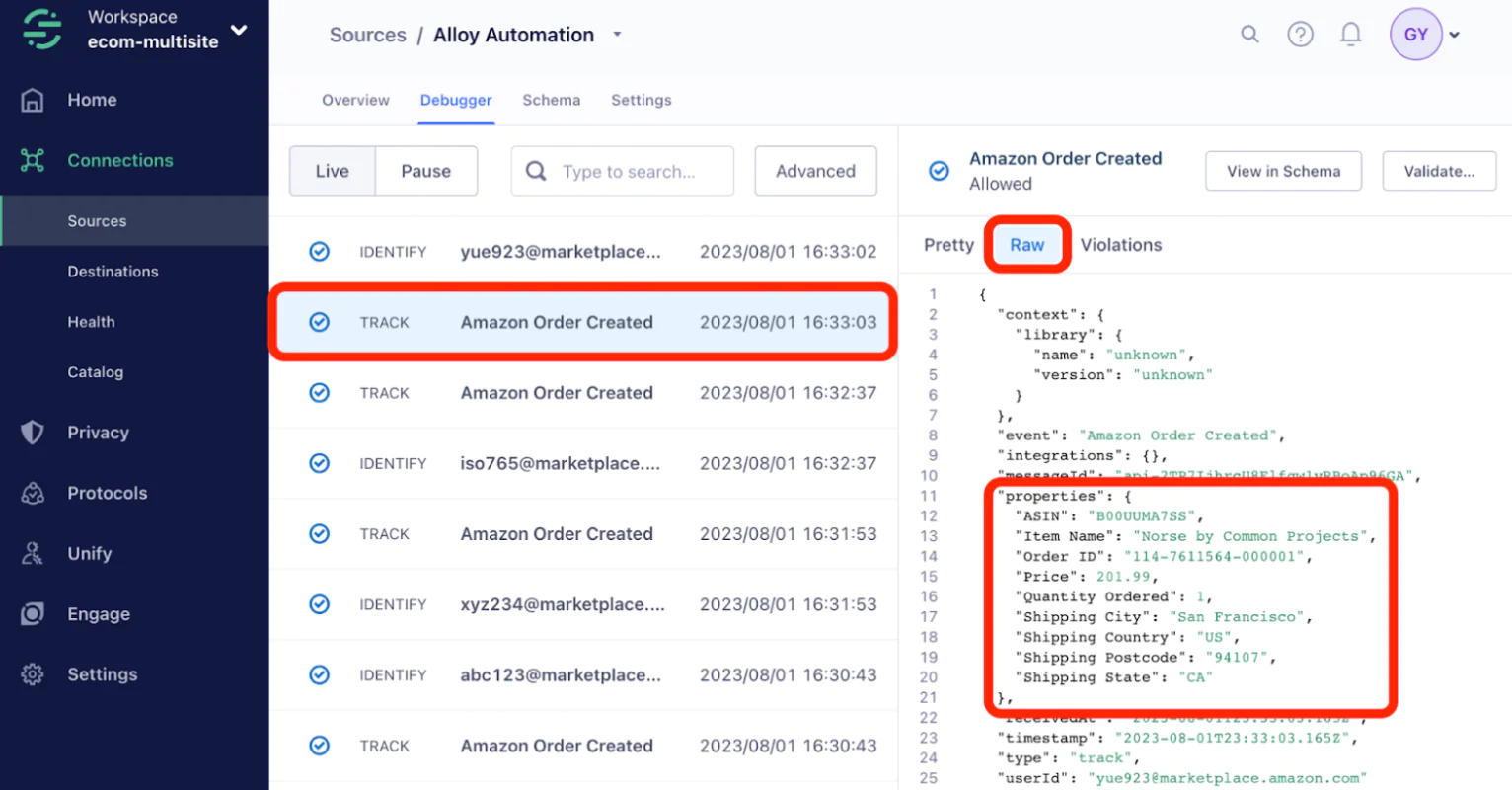Select the abc123@marketplace IDENTIFY event
The image size is (1512, 790).
583,675
